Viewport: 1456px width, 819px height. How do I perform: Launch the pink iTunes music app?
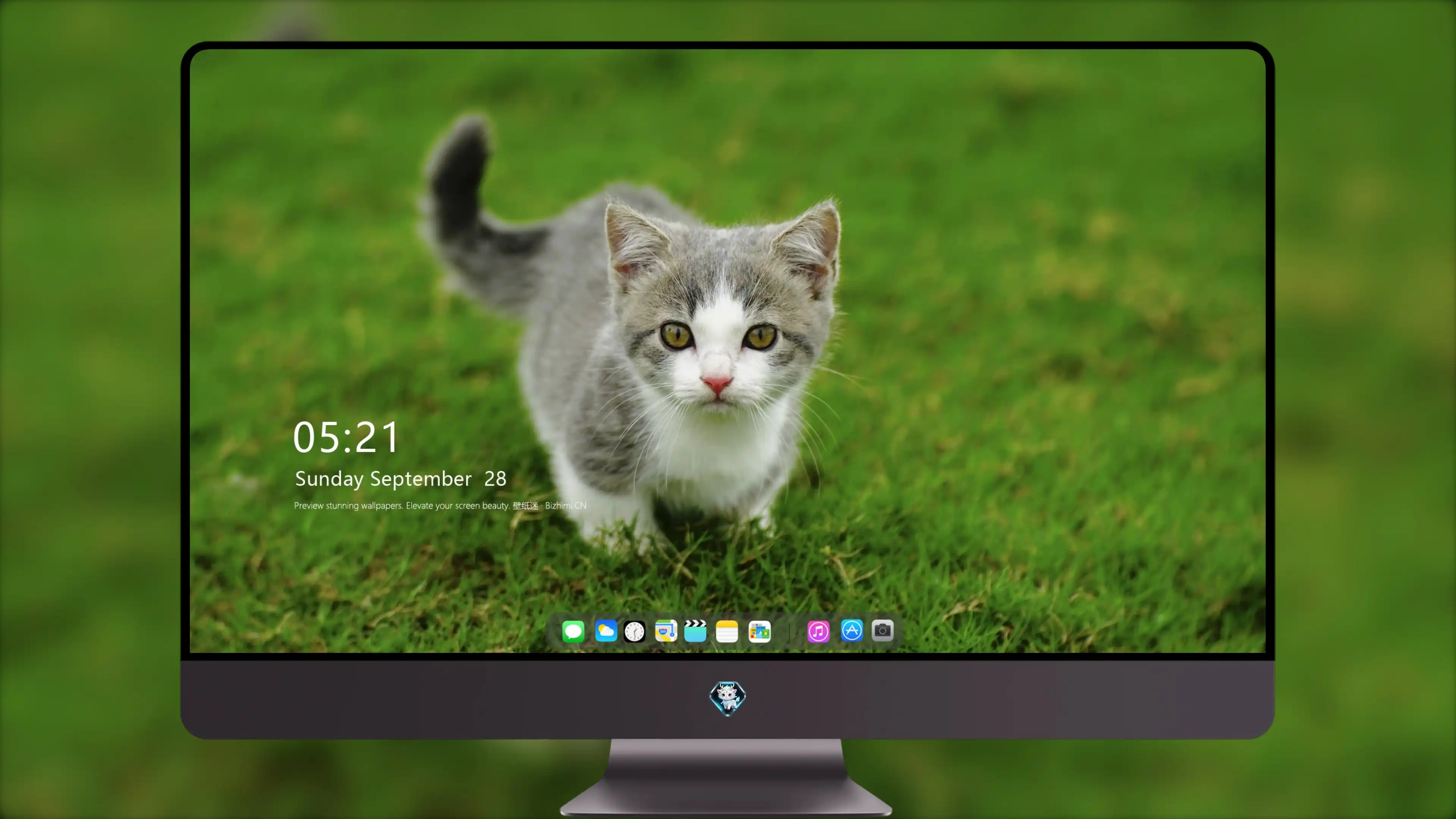[x=819, y=631]
